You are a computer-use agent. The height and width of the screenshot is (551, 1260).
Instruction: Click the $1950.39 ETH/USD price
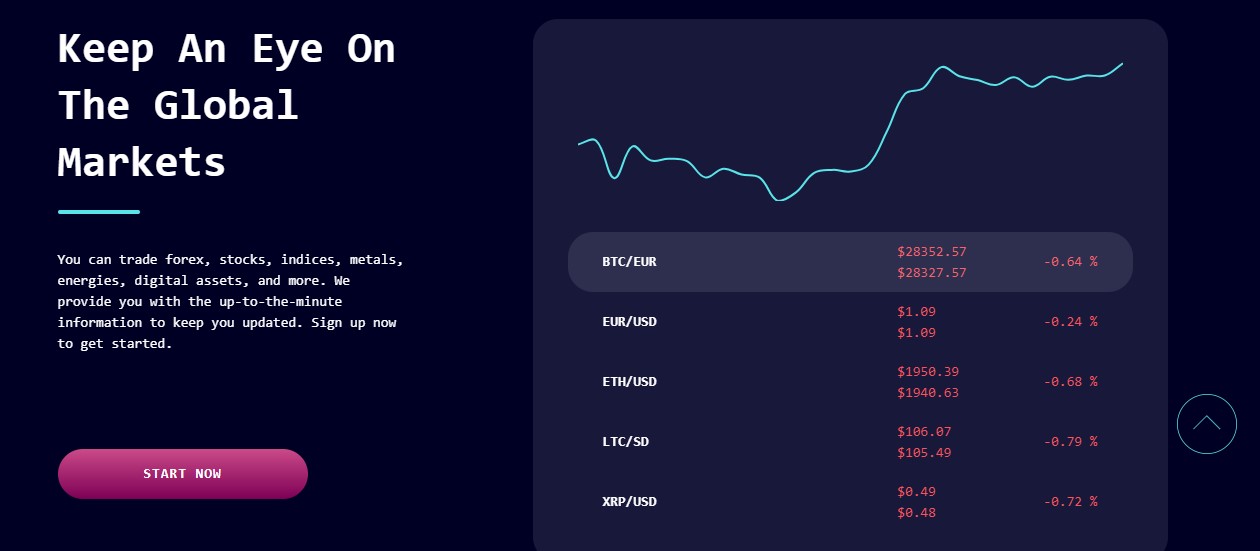pos(928,372)
